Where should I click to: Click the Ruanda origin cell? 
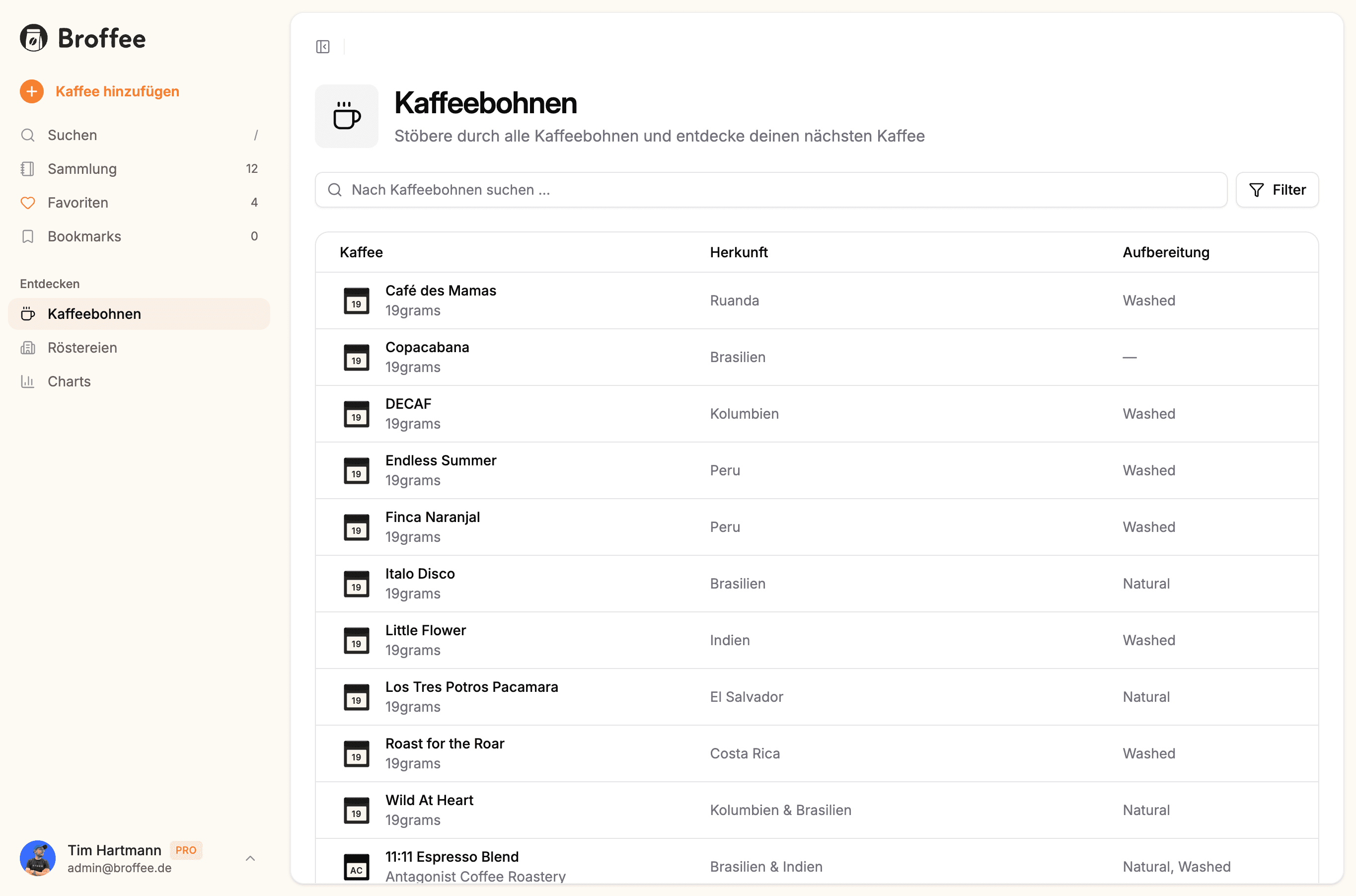[734, 300]
